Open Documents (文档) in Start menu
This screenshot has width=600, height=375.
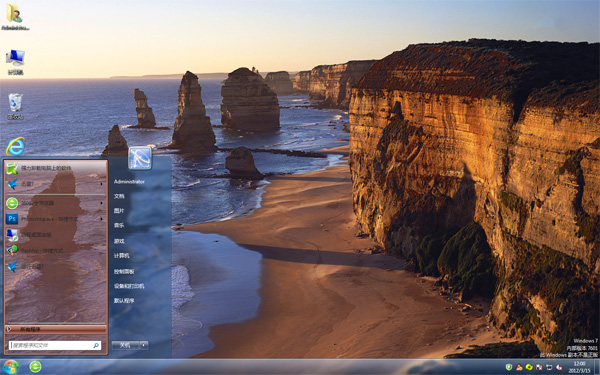[x=119, y=196]
